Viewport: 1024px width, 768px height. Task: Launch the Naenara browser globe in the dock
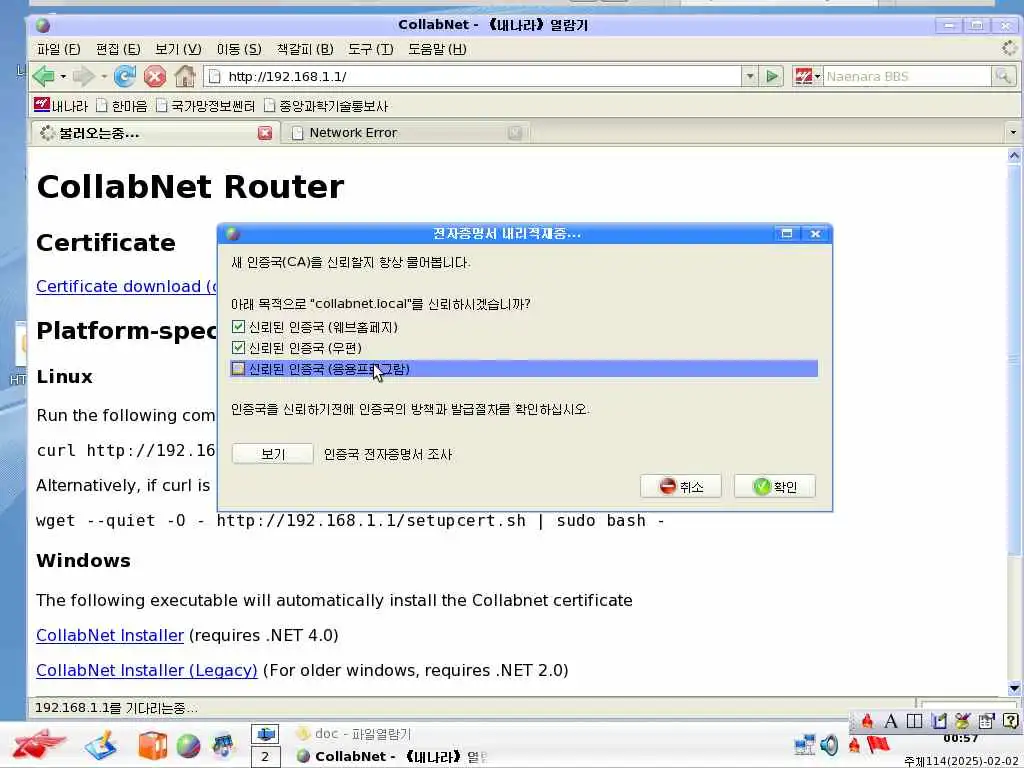point(188,746)
